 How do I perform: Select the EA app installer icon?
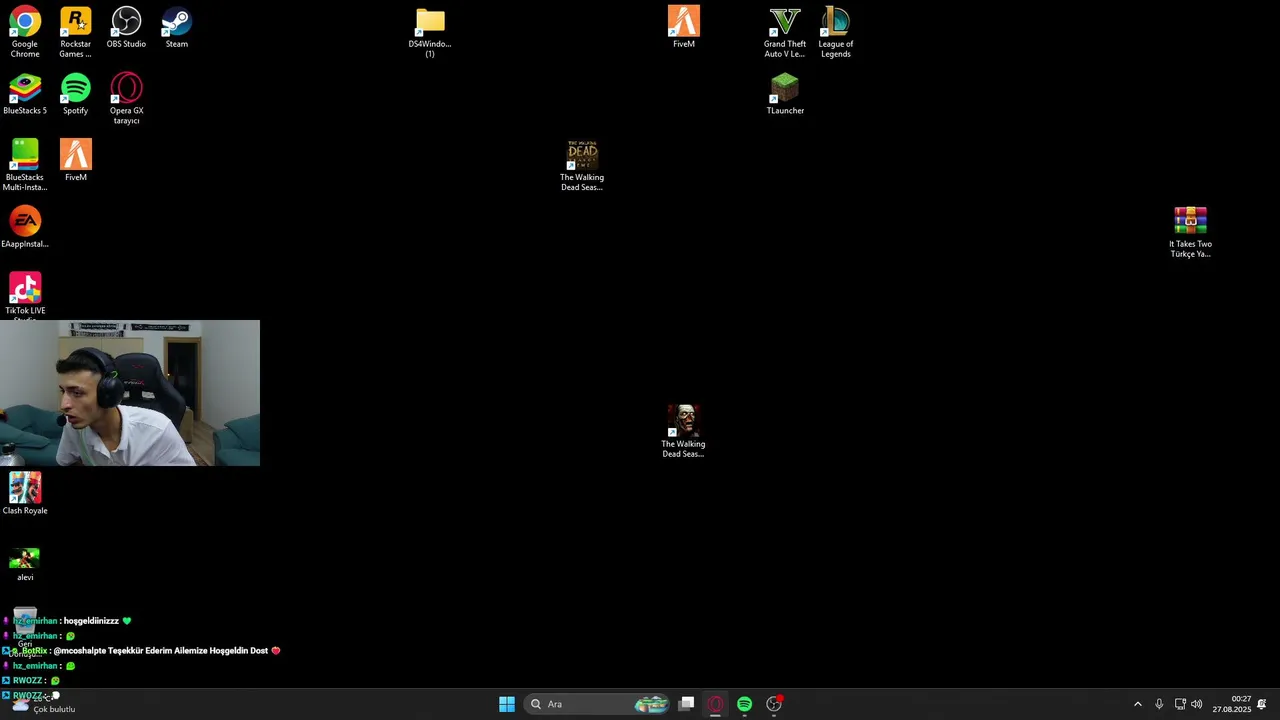(x=25, y=227)
